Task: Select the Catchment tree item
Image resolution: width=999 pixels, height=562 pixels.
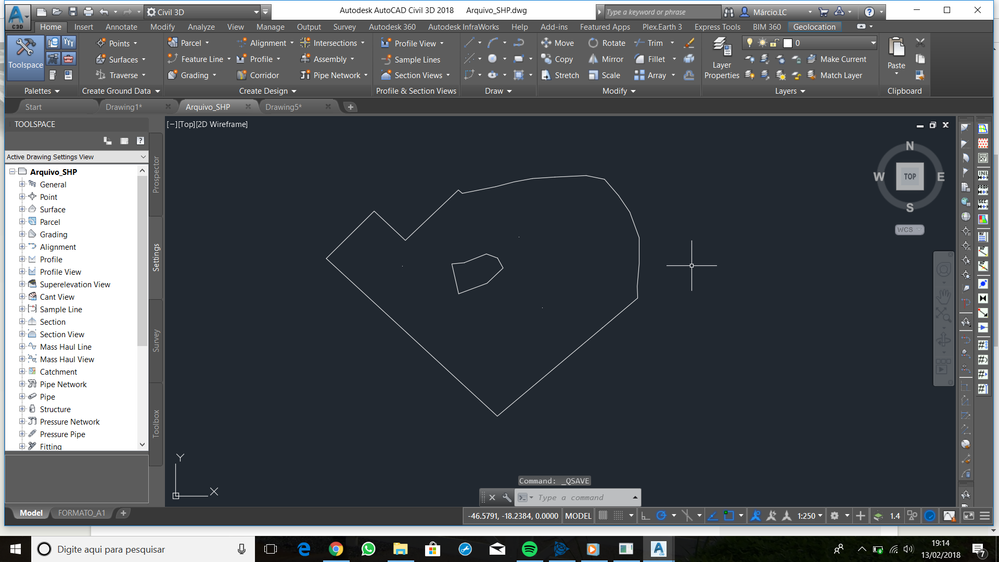Action: 58,371
